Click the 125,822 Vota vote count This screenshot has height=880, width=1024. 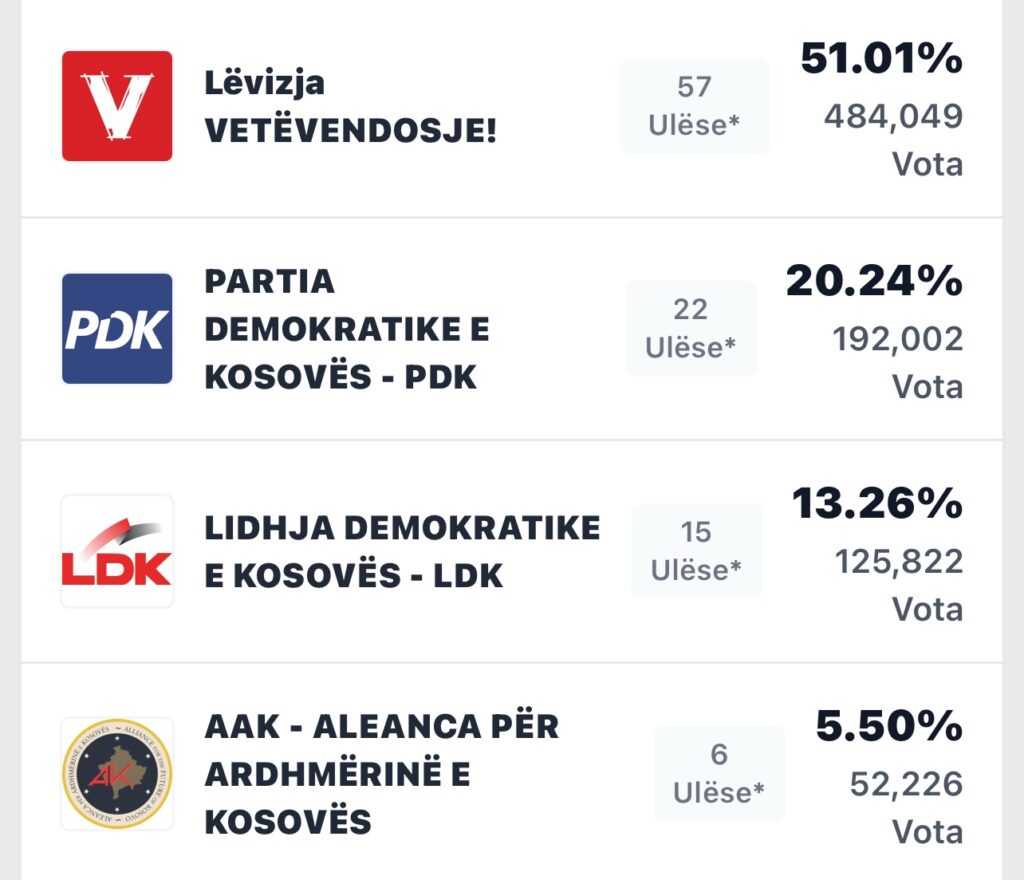[899, 584]
